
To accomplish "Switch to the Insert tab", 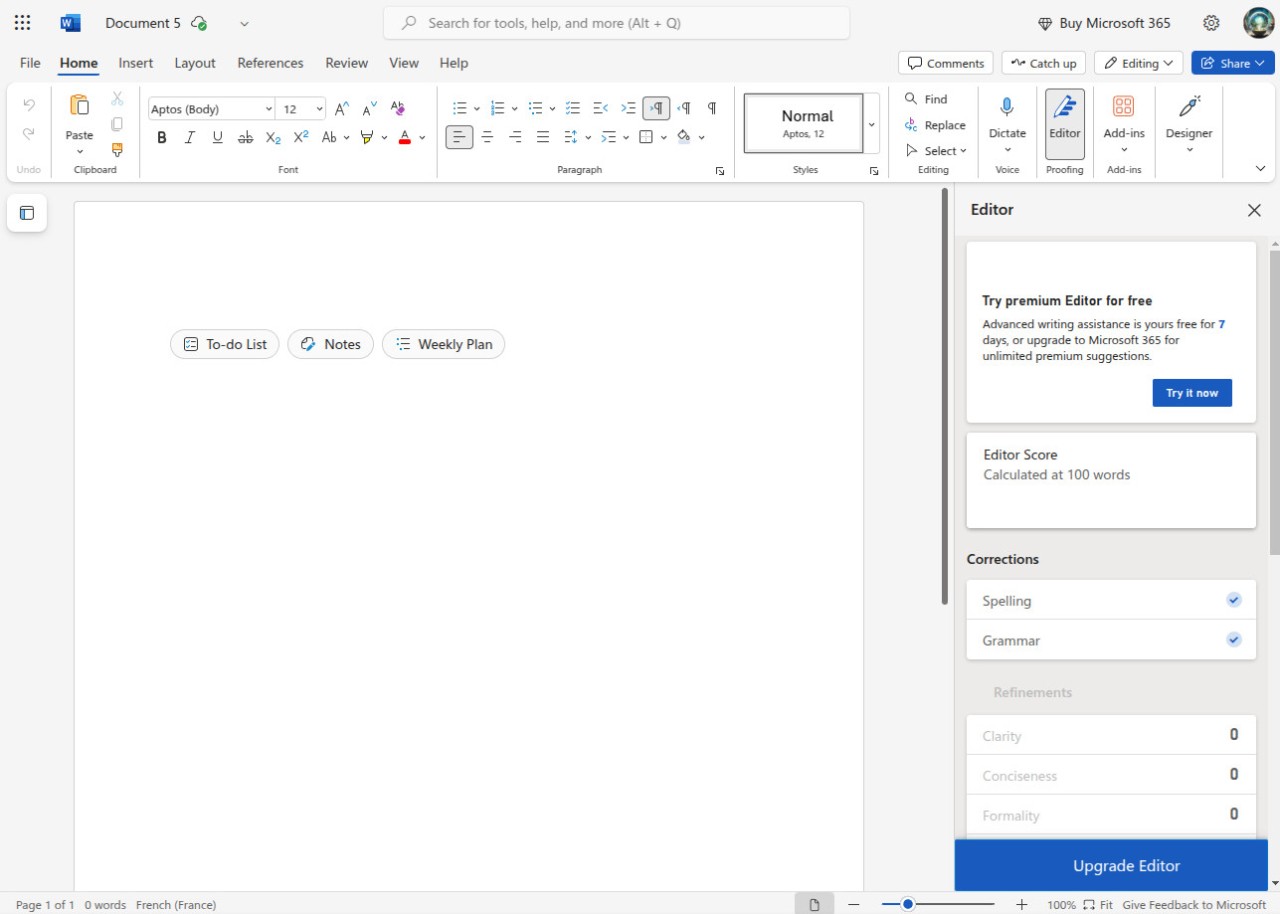I will (136, 63).
